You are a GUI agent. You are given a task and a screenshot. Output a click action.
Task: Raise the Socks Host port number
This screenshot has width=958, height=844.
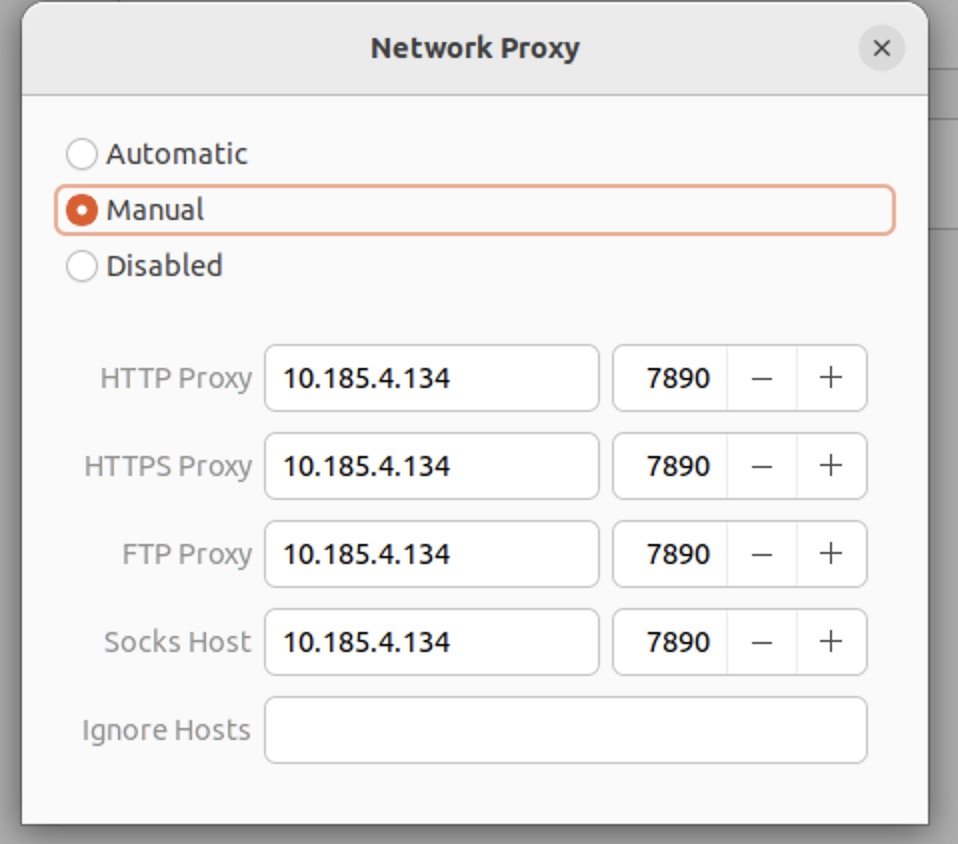click(x=831, y=642)
